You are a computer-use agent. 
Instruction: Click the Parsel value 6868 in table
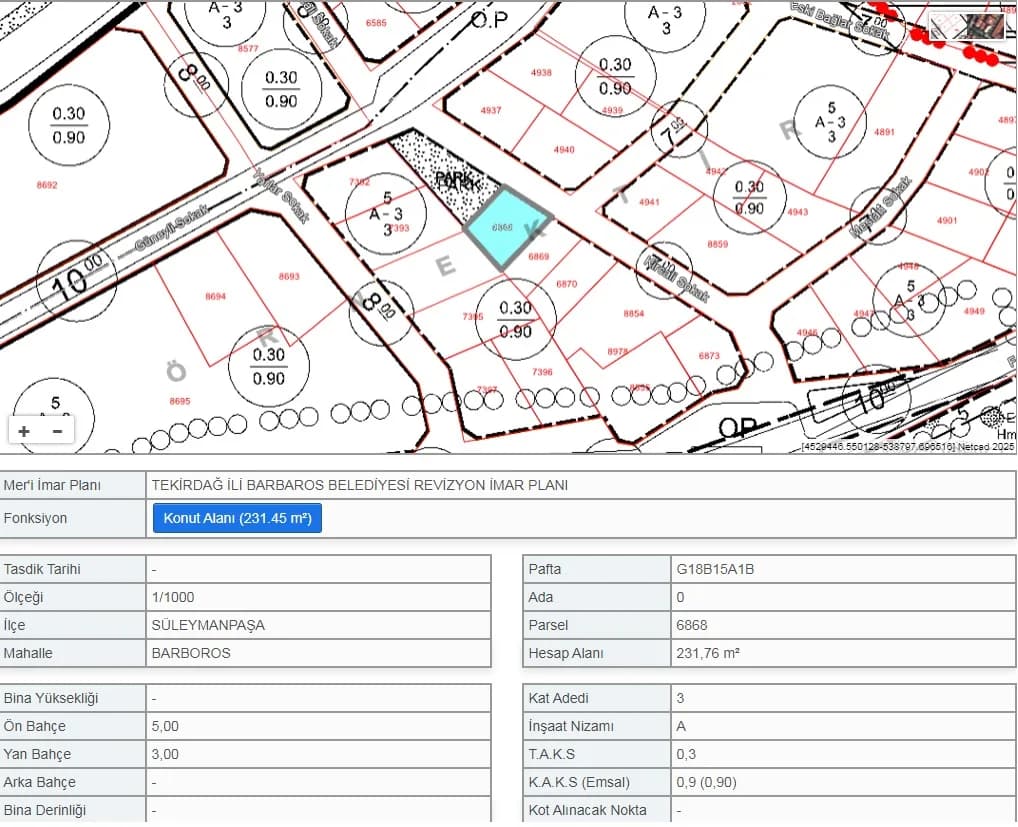(x=692, y=625)
